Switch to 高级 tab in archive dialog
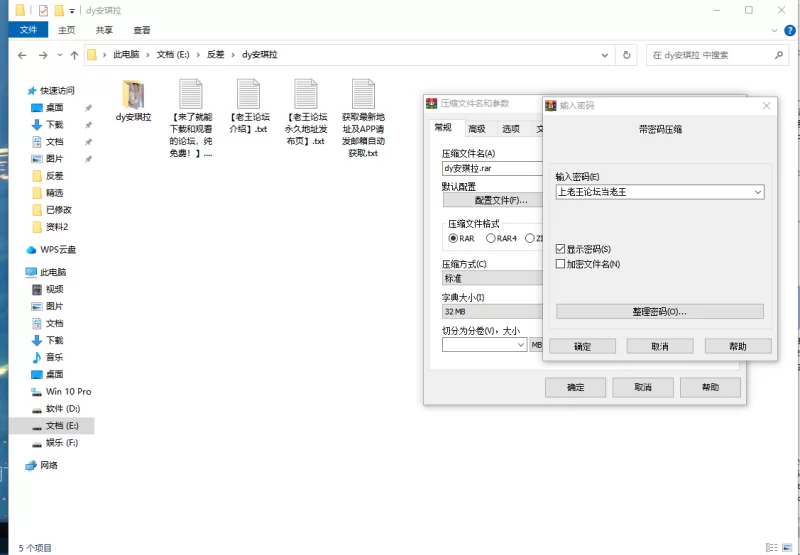Viewport: 800px width, 555px height. tap(477, 129)
